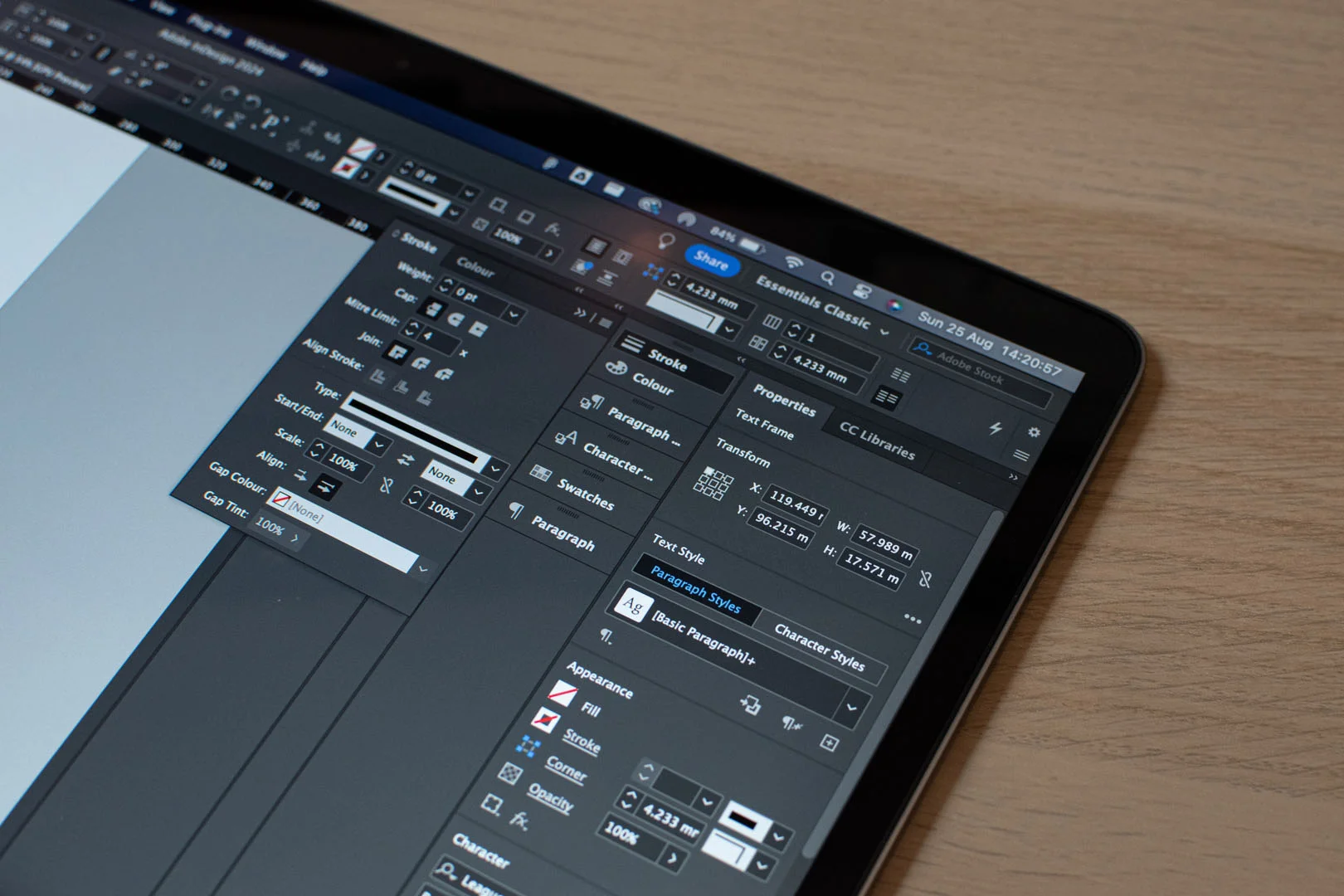Open the Stroke Weight dropdown arrow

pyautogui.click(x=514, y=314)
